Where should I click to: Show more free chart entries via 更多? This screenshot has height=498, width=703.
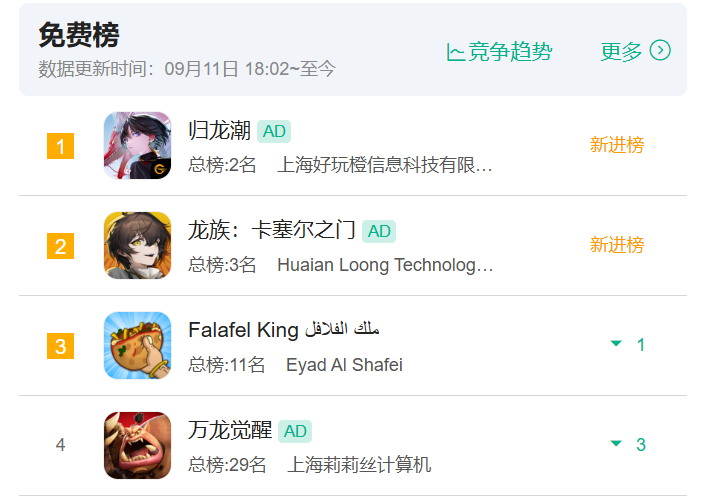coord(635,51)
